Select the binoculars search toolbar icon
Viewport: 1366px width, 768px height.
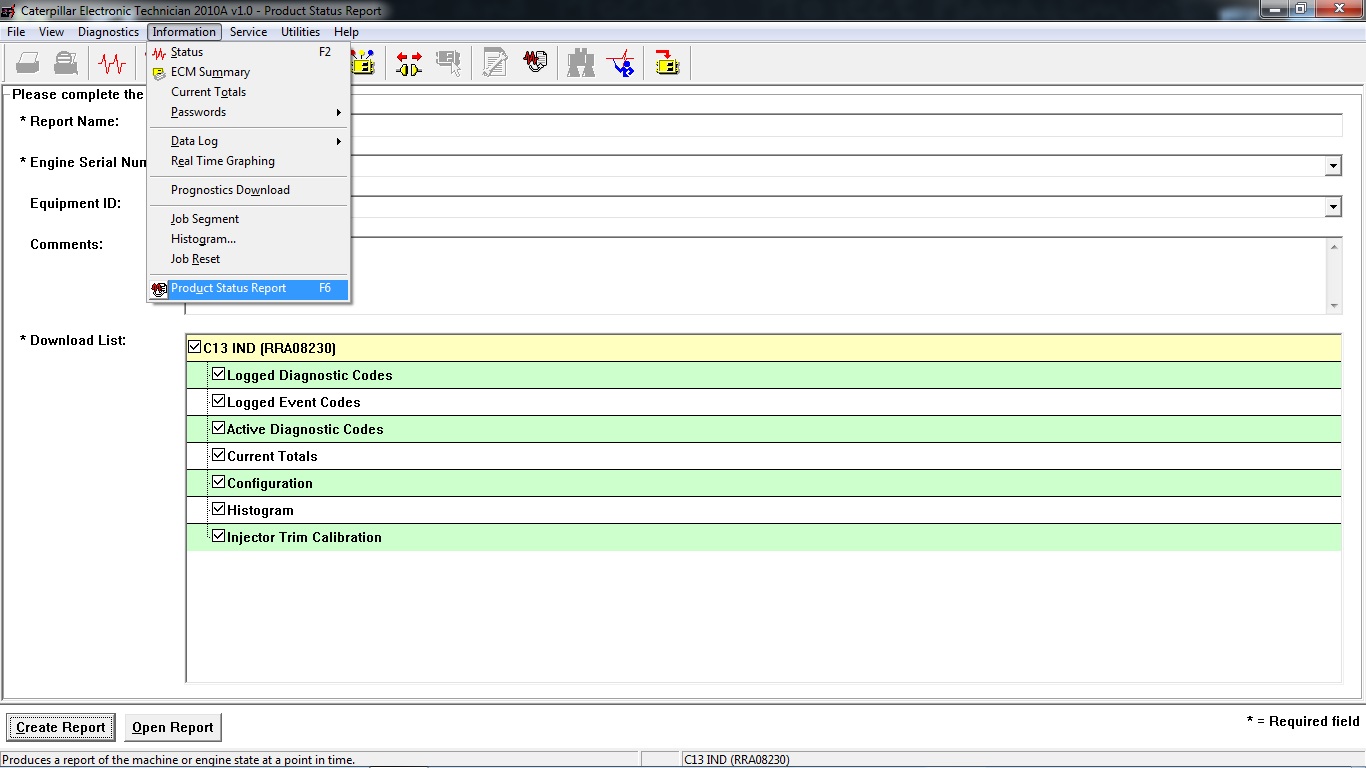click(580, 62)
